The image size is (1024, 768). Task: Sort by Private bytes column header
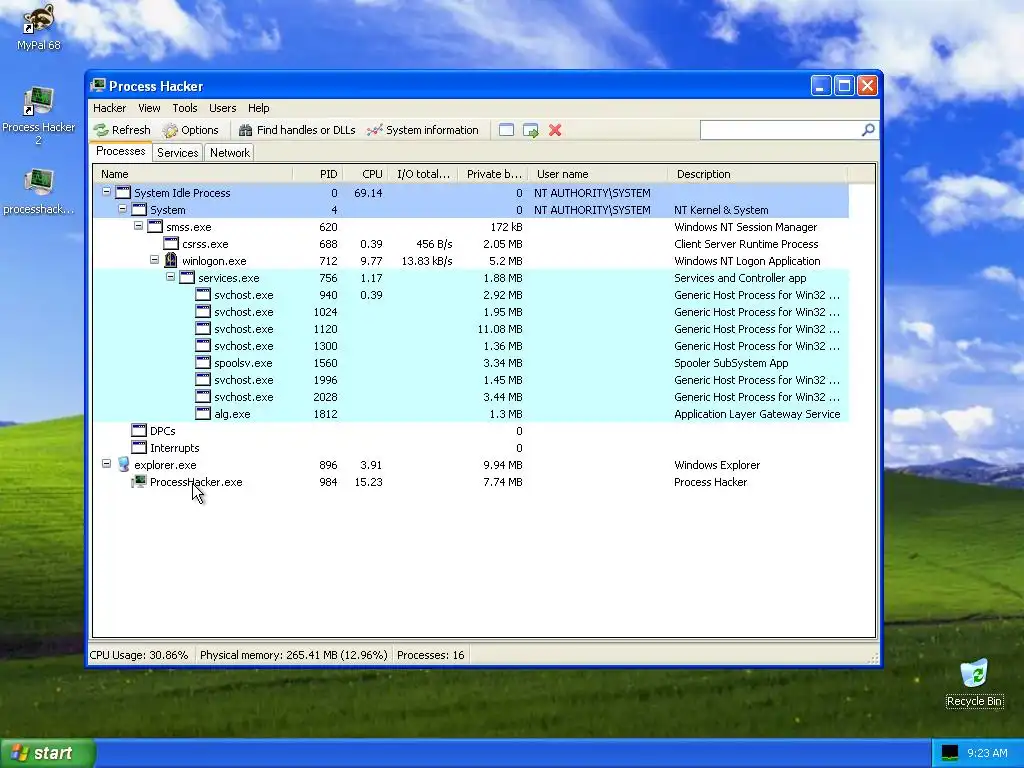494,174
